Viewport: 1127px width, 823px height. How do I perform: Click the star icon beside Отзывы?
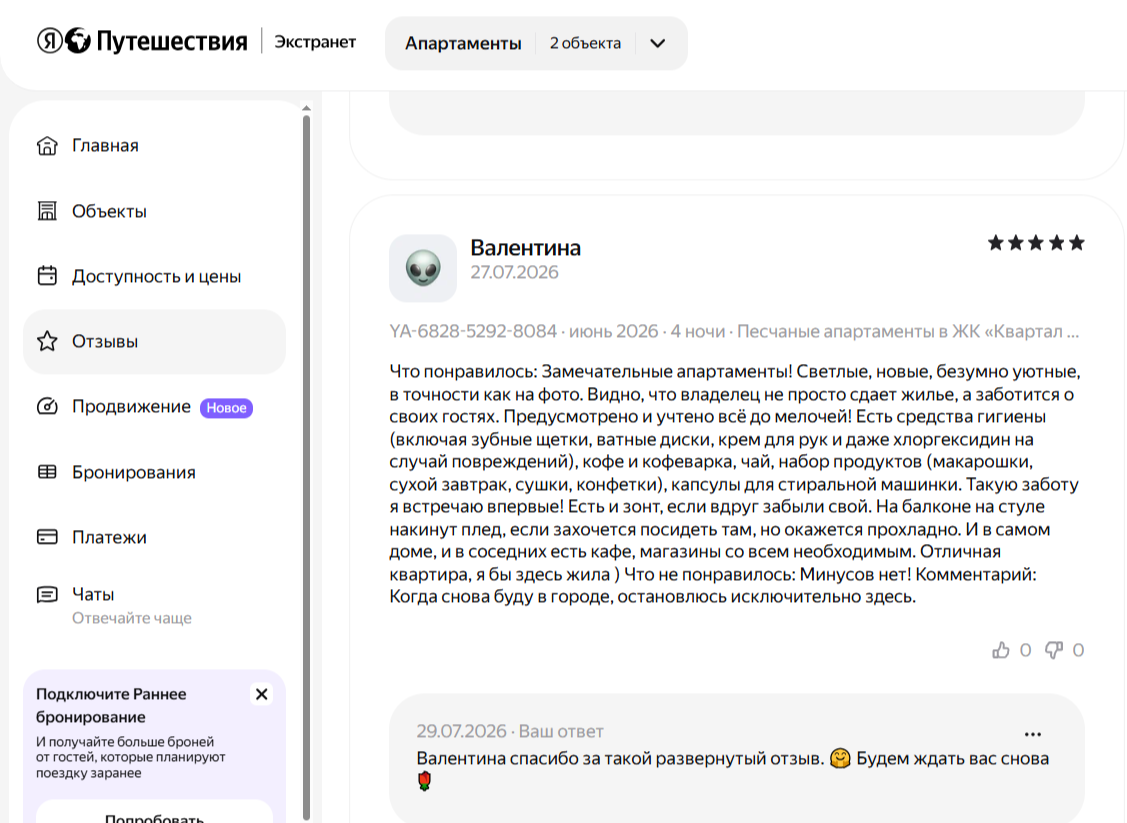point(47,341)
